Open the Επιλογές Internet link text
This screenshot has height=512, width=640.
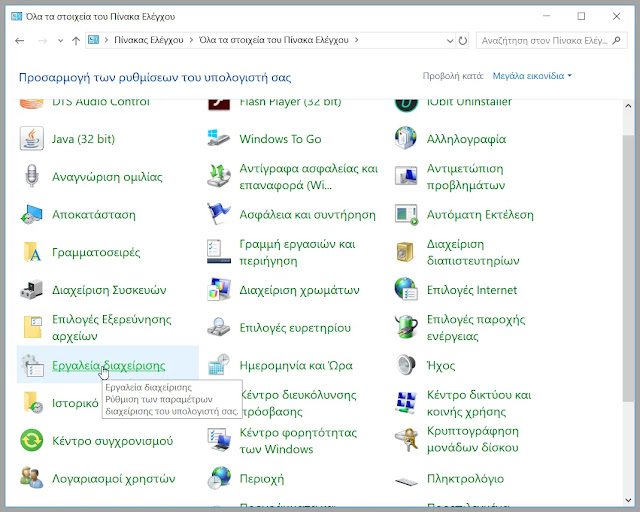pyautogui.click(x=472, y=290)
